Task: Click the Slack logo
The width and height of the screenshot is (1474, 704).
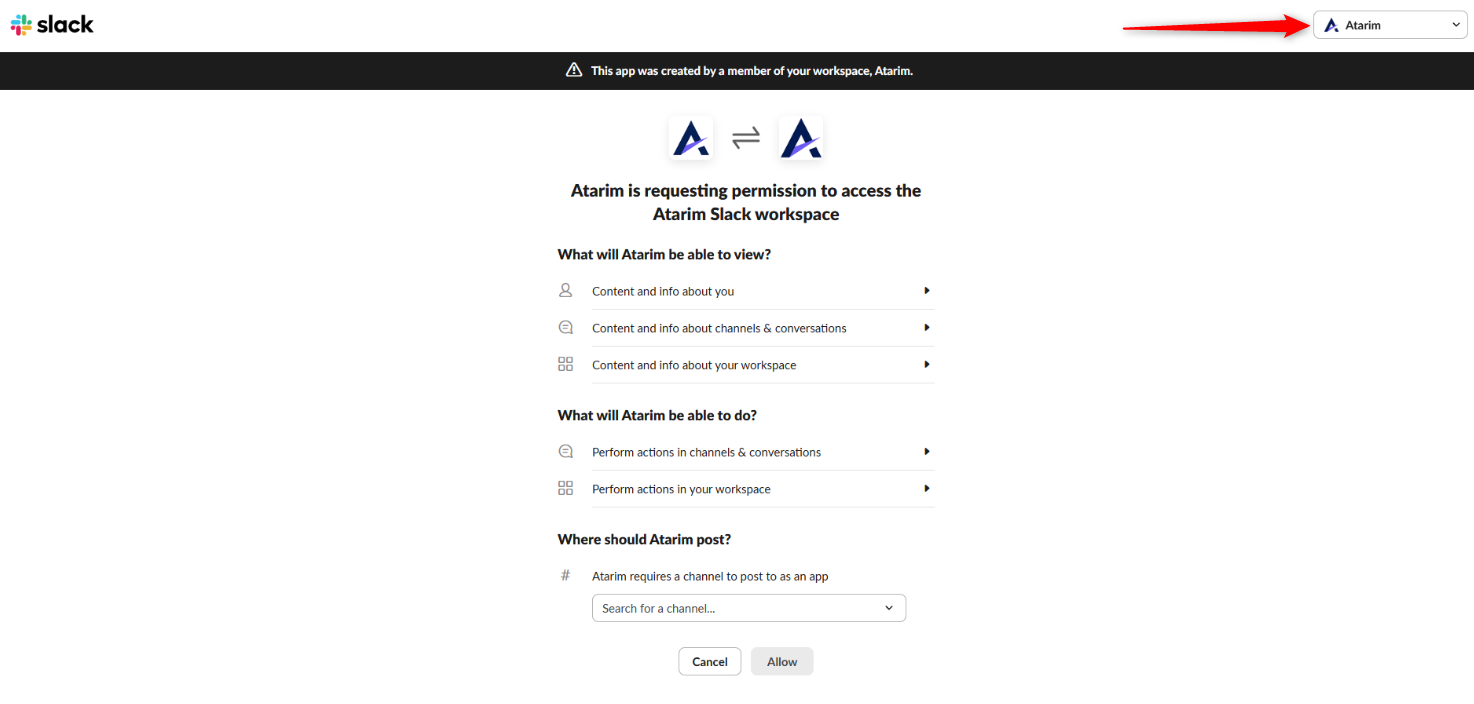Action: (52, 25)
